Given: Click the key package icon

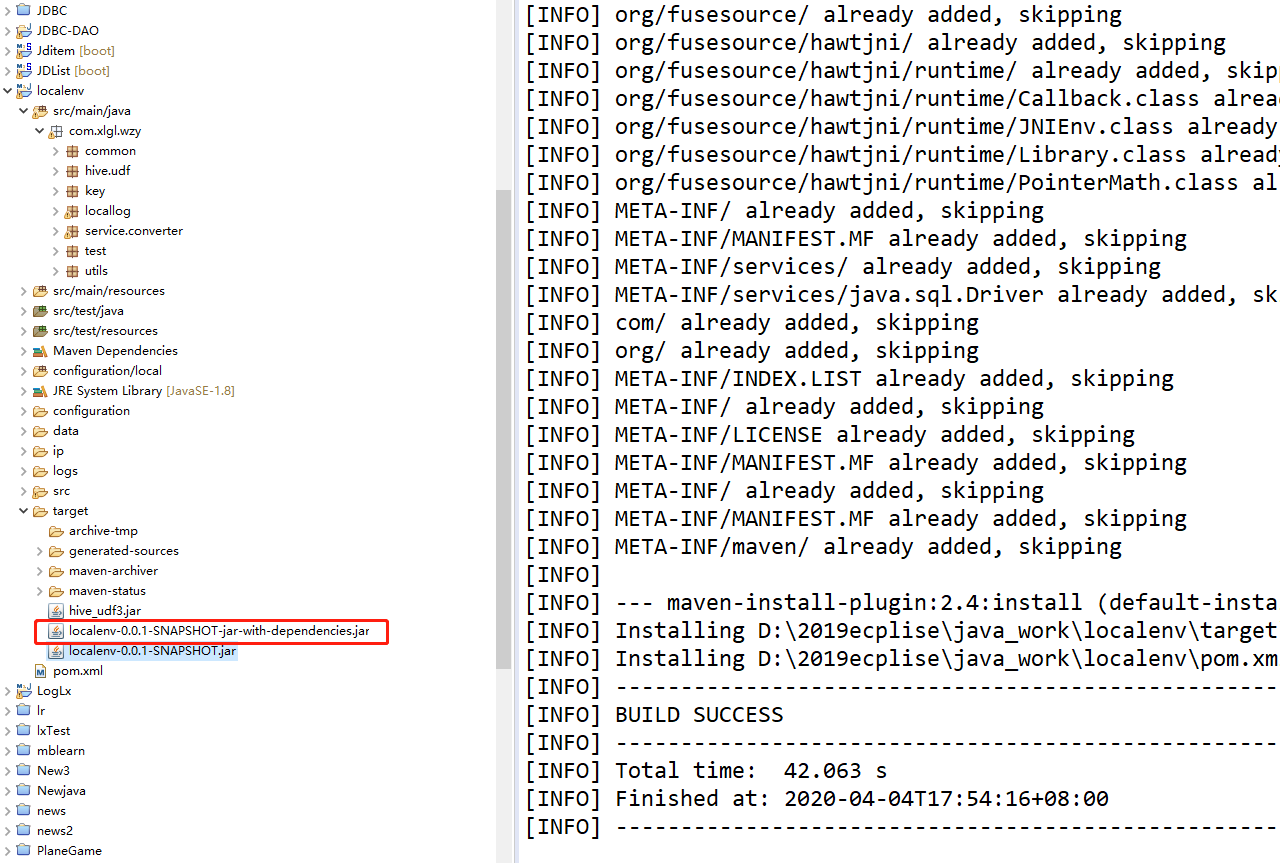Looking at the screenshot, I should 72,190.
